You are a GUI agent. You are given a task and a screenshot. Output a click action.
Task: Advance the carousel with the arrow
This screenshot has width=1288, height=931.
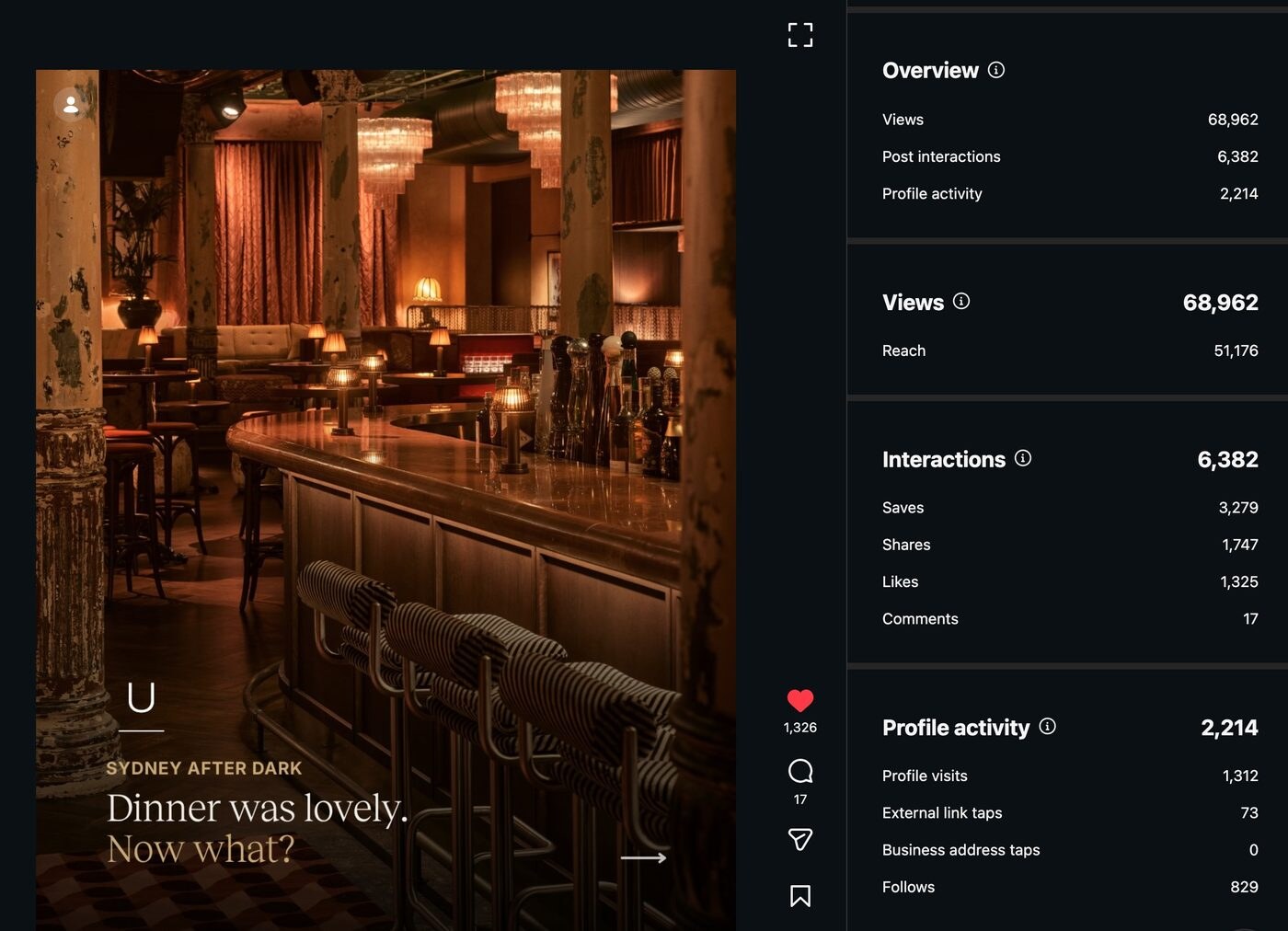(643, 857)
